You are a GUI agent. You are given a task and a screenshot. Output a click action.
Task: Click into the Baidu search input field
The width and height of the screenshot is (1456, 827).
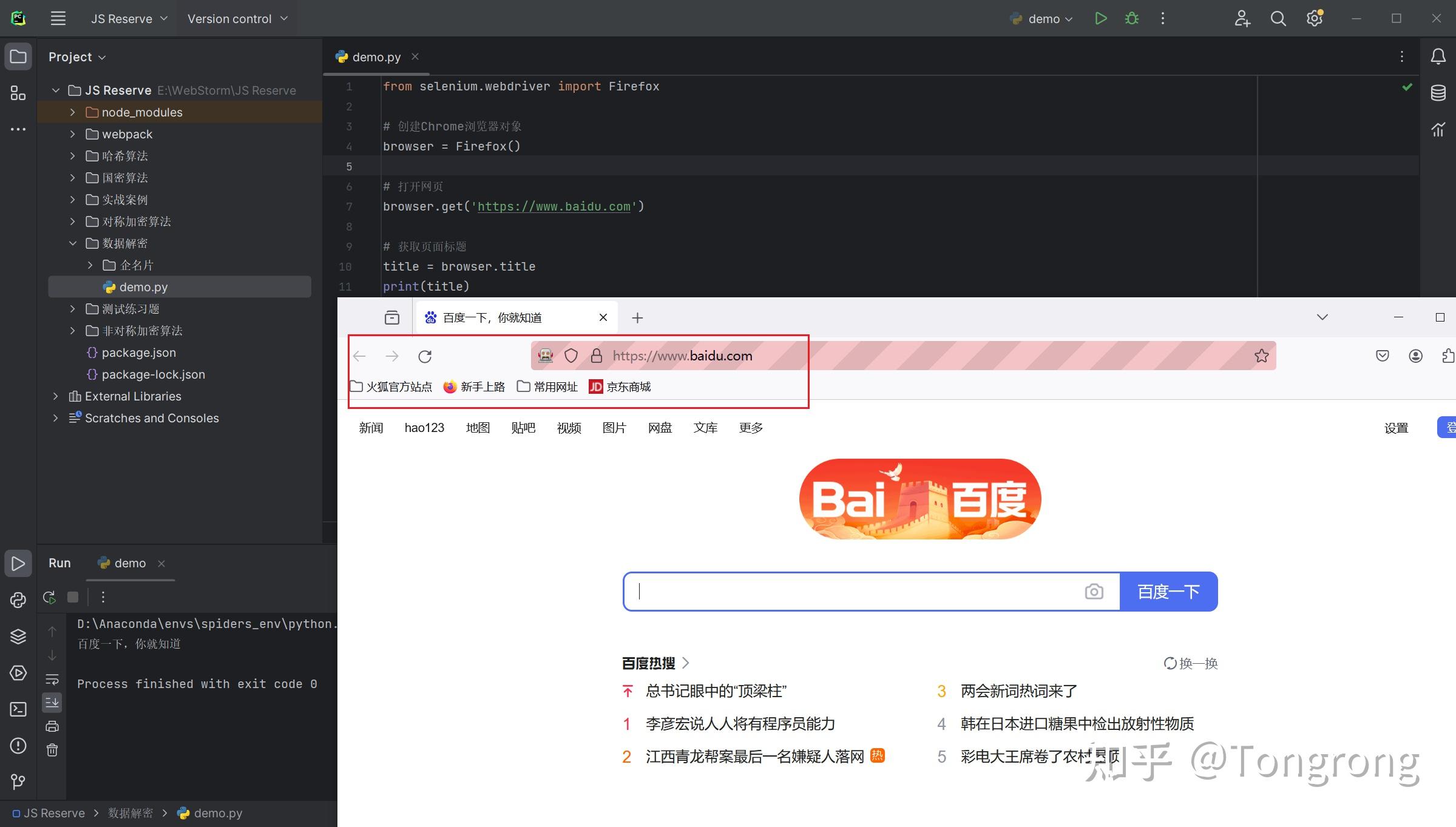pos(850,592)
